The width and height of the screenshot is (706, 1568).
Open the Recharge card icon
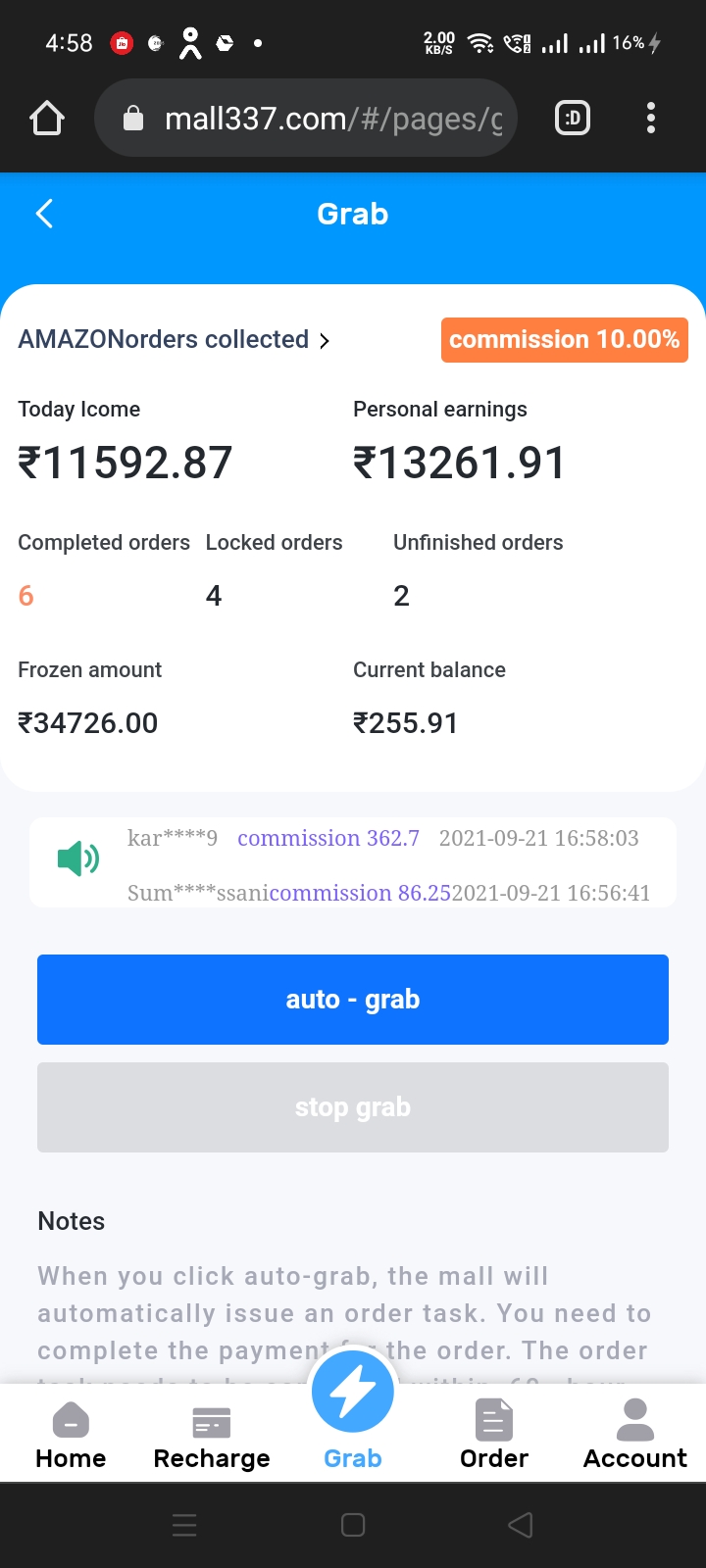(x=212, y=1422)
